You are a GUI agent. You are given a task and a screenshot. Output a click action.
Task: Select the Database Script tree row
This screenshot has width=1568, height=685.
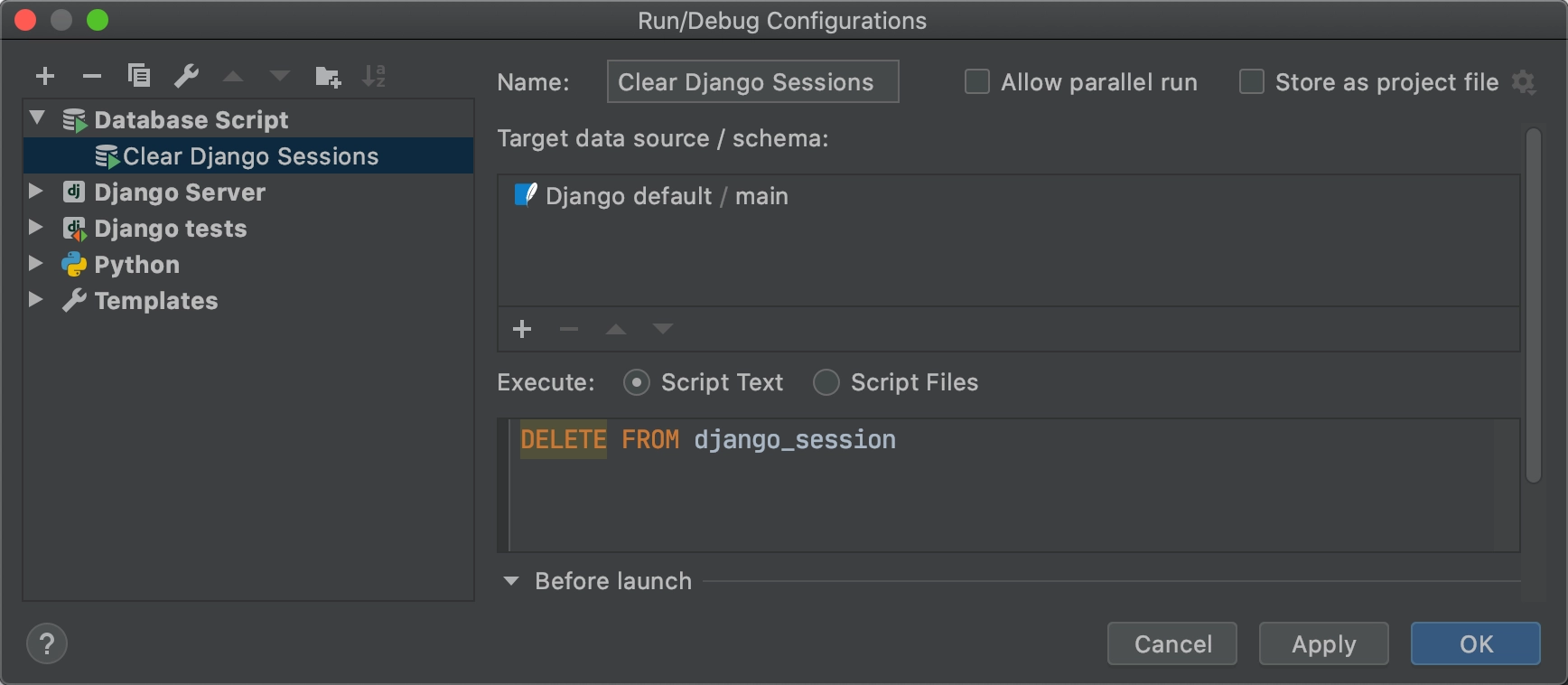[248, 119]
